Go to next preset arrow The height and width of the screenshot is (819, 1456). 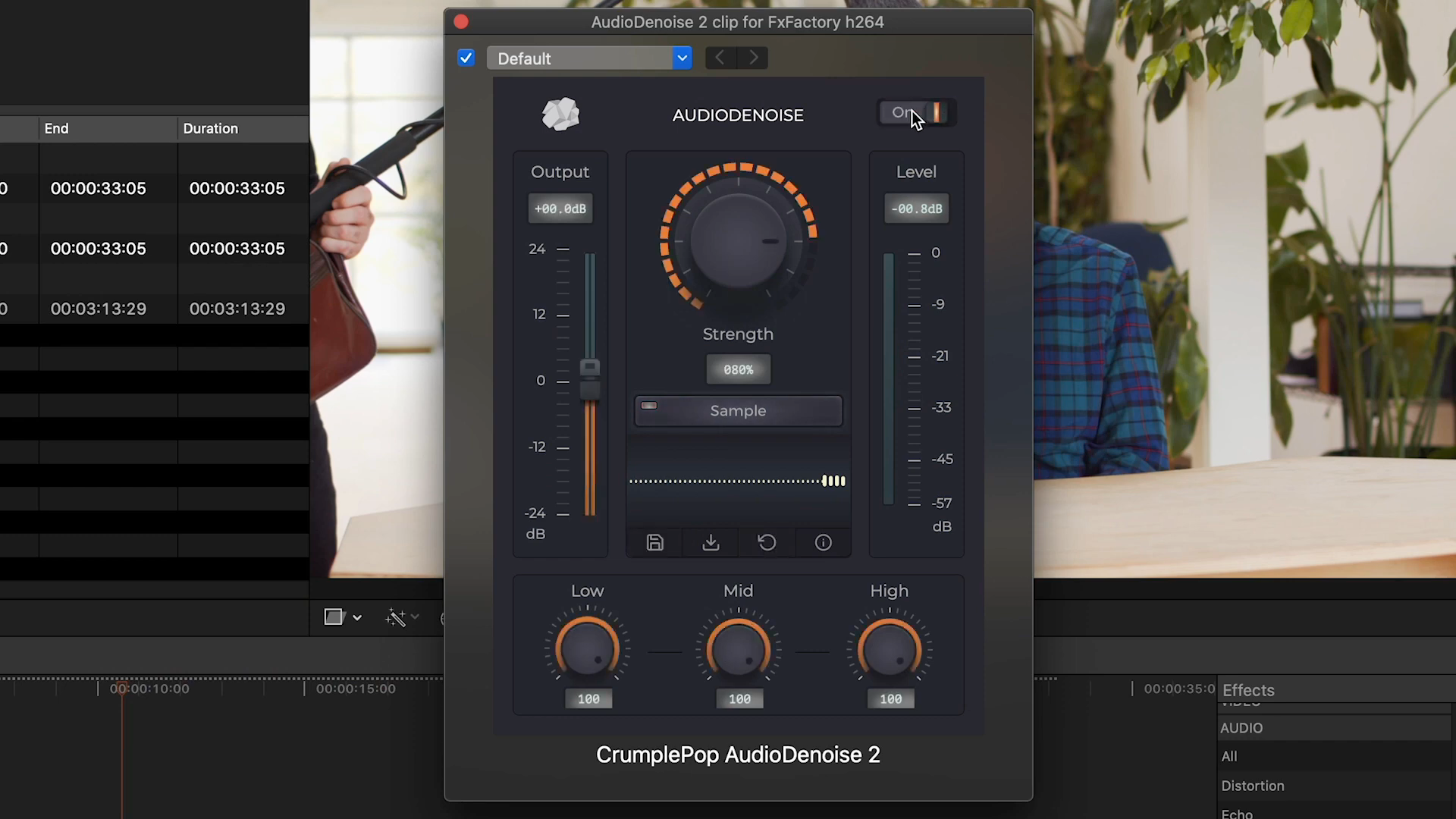tap(753, 58)
